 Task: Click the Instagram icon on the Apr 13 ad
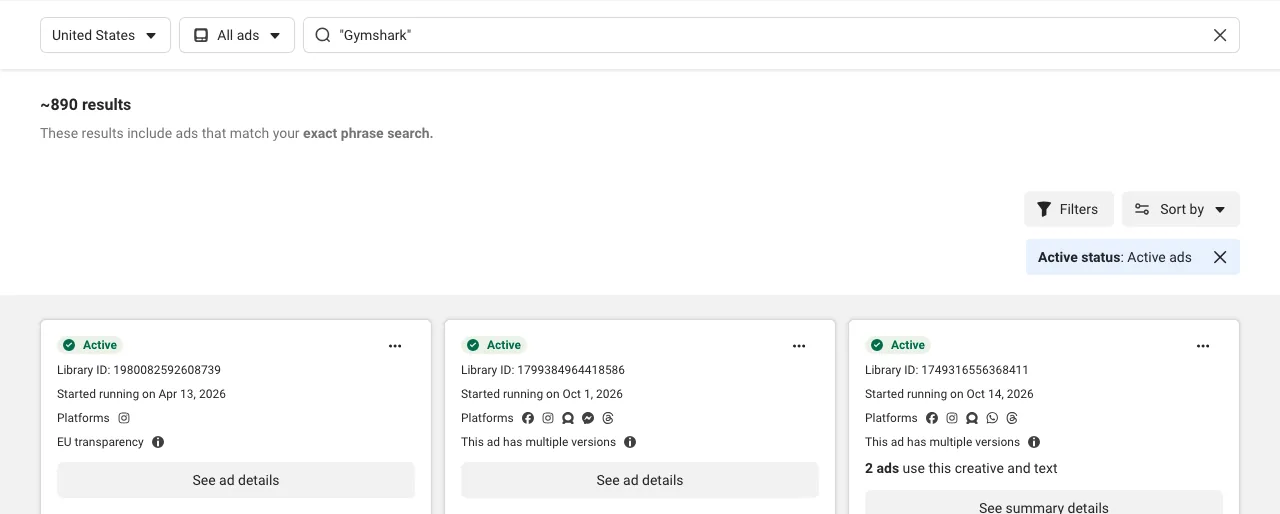click(x=124, y=418)
